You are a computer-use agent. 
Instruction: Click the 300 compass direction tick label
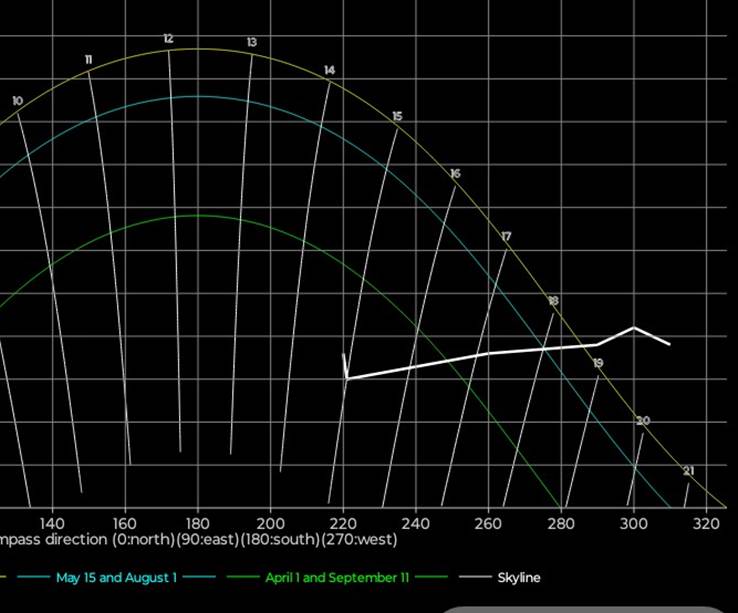pos(633,523)
